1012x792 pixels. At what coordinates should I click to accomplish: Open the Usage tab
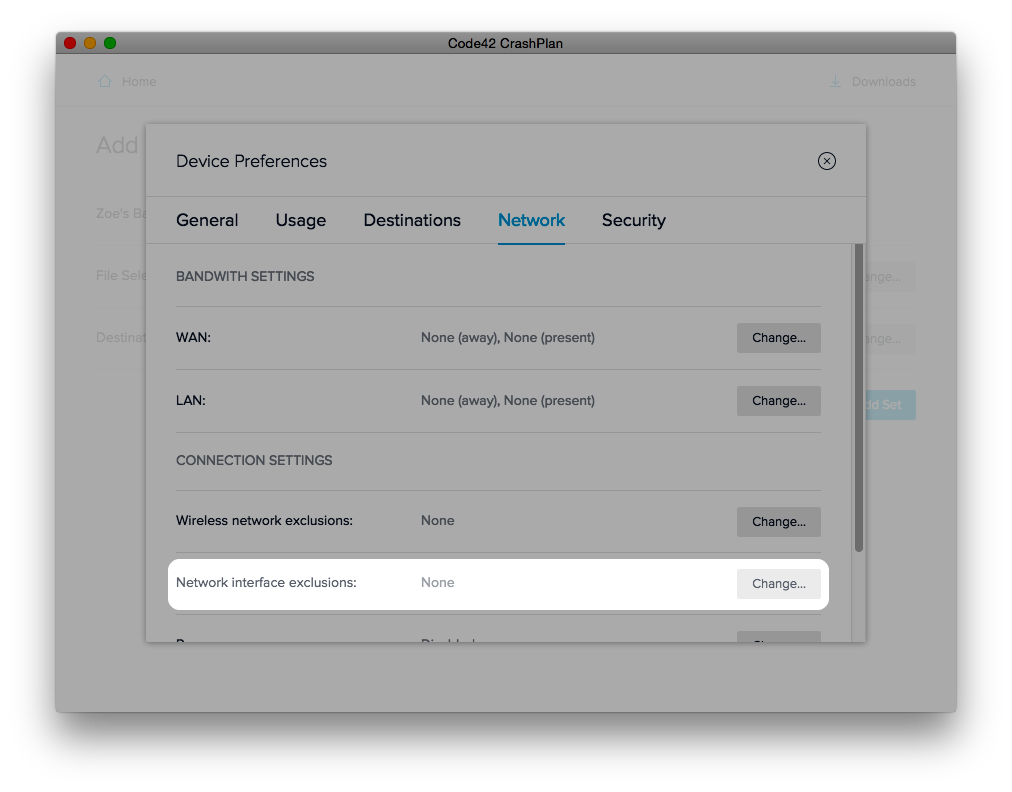(x=300, y=220)
